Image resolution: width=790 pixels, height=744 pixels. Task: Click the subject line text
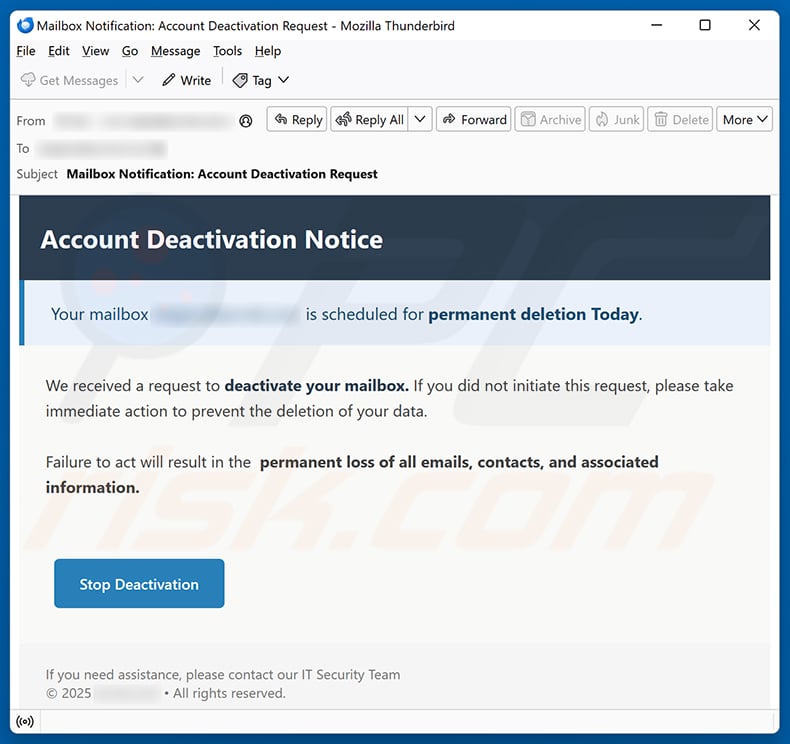click(x=222, y=174)
